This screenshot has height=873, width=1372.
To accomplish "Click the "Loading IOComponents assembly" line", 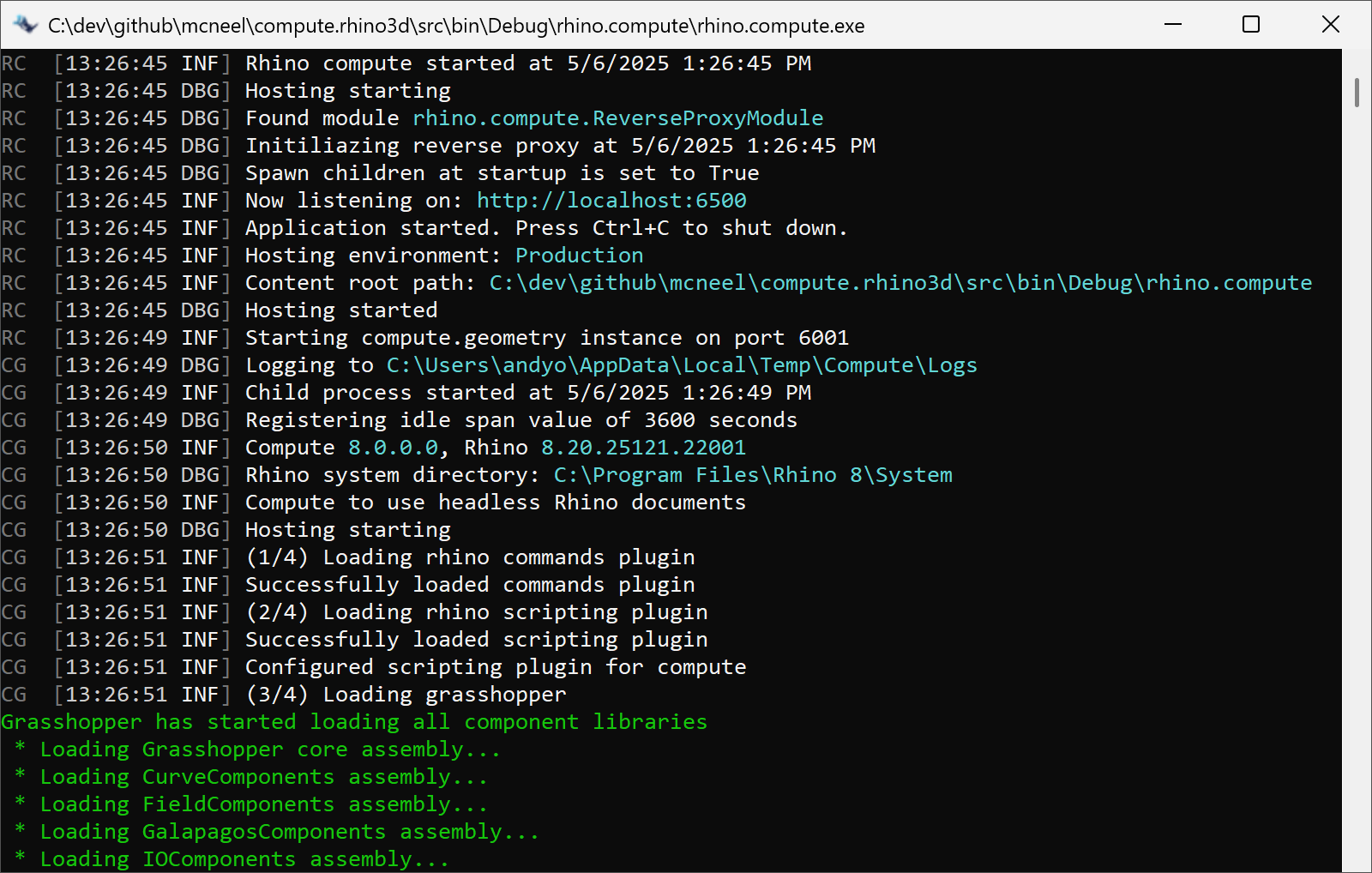I will click(x=244, y=859).
